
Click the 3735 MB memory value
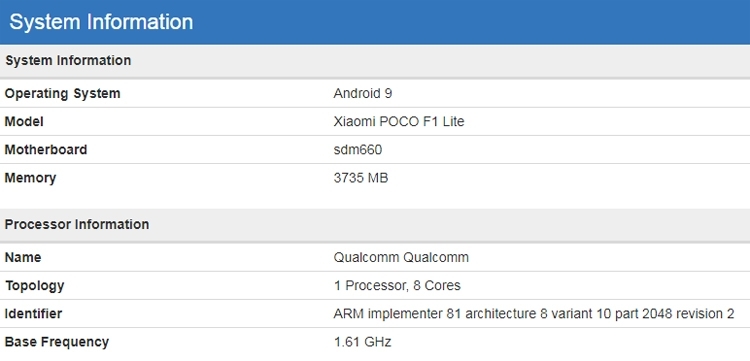point(361,178)
